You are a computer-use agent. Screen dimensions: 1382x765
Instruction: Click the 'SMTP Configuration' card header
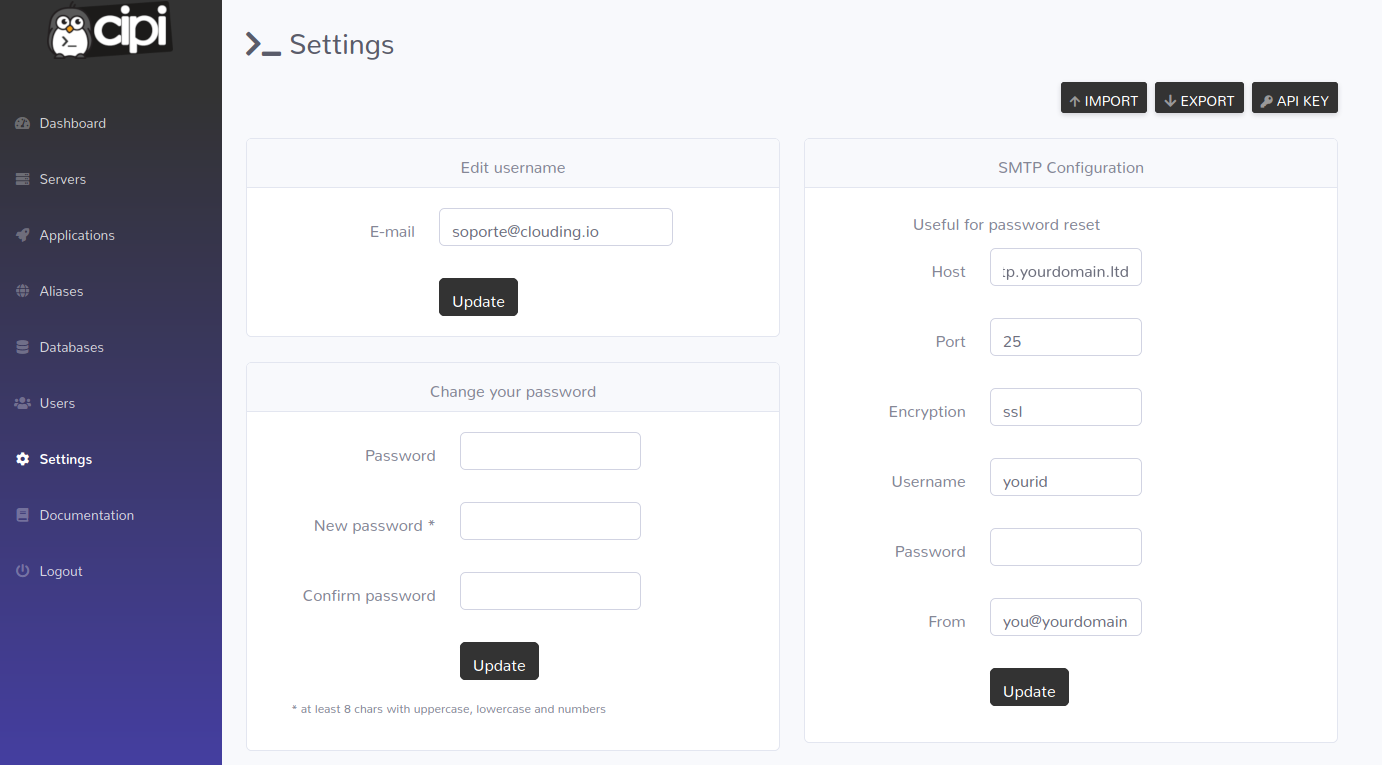click(x=1071, y=163)
